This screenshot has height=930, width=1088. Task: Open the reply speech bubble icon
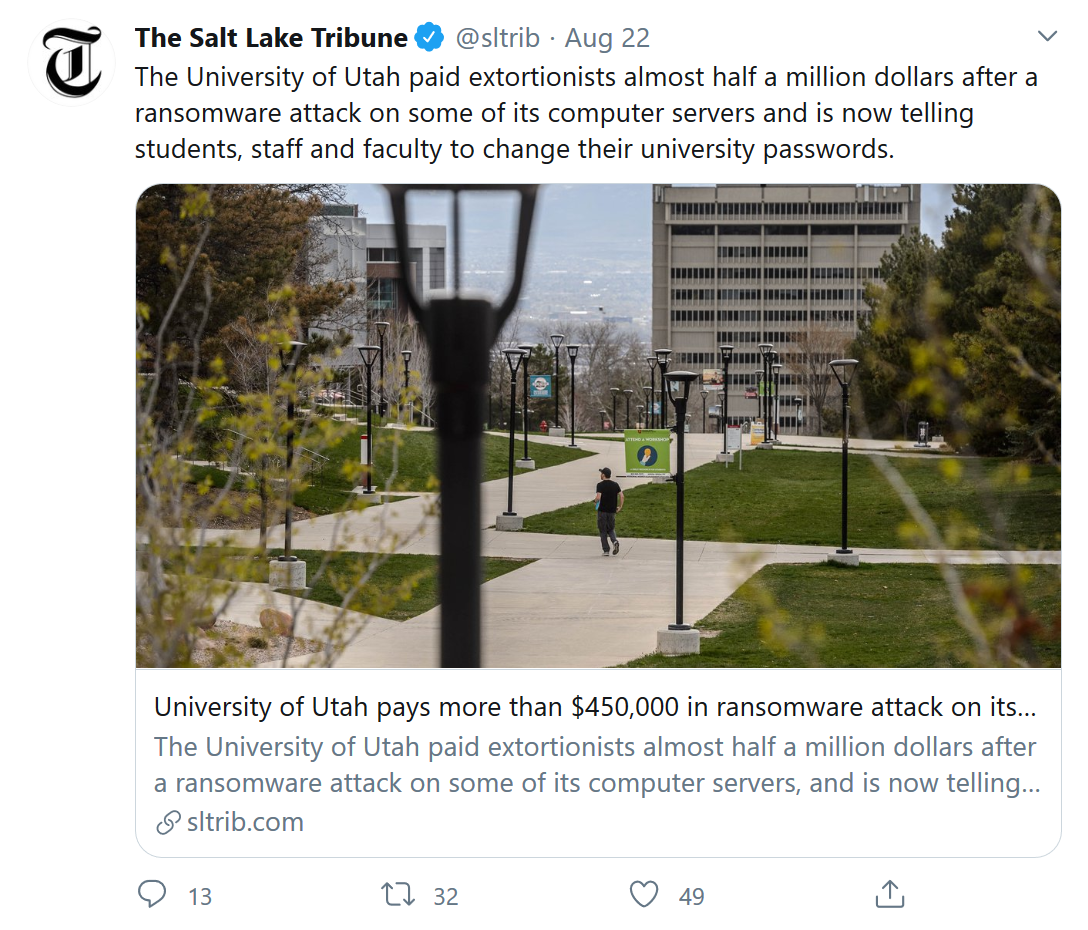point(151,894)
